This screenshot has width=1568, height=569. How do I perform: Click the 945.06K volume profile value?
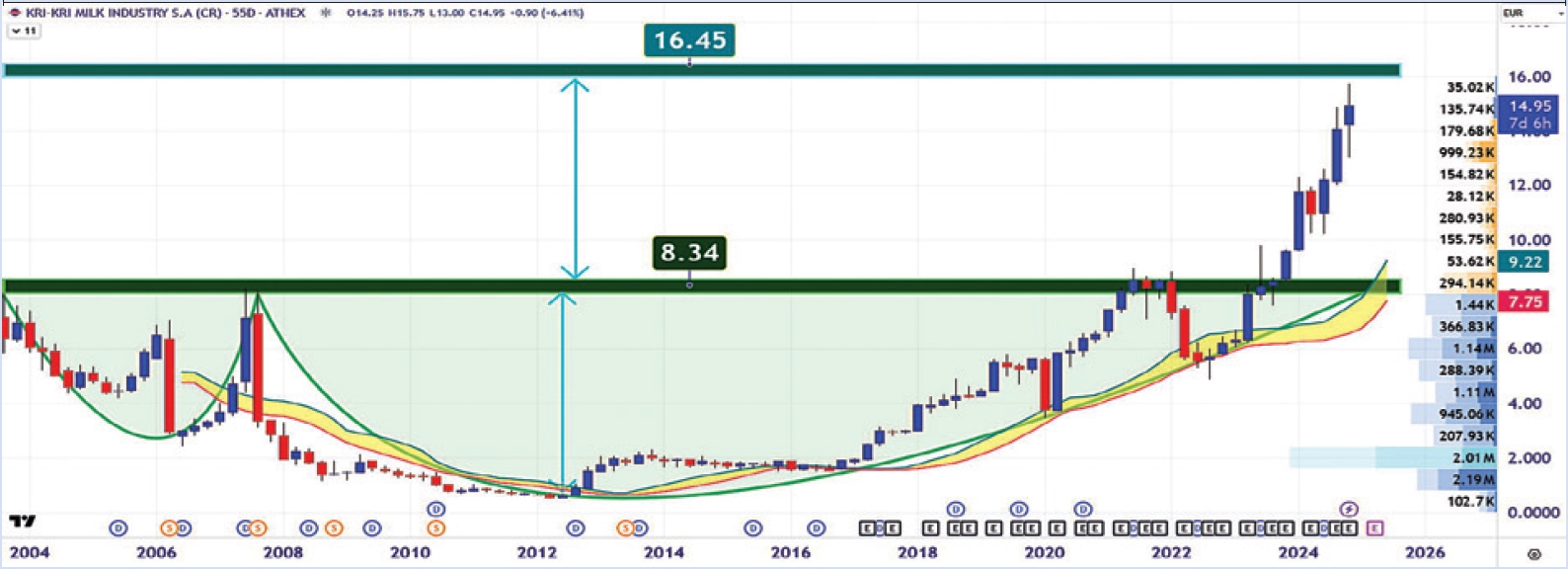pyautogui.click(x=1466, y=414)
